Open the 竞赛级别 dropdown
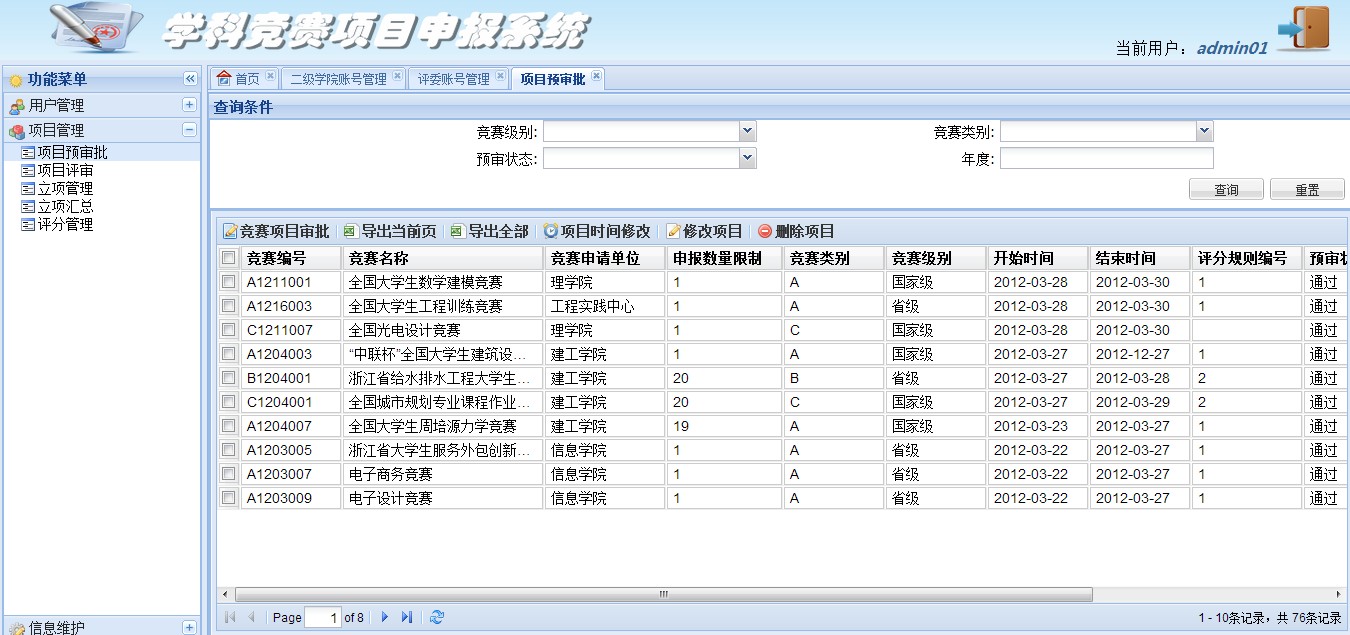This screenshot has width=1350, height=635. 747,131
